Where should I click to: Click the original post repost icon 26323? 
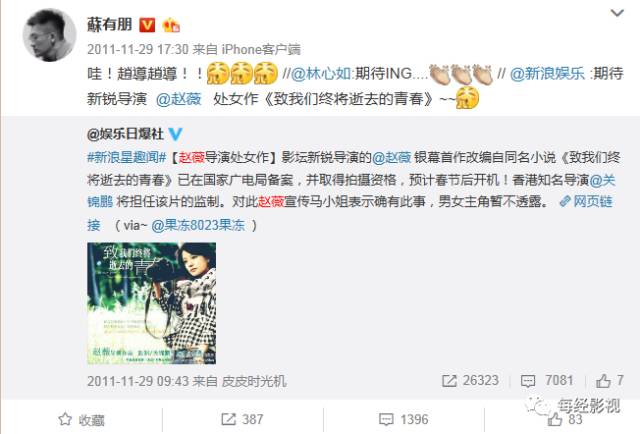[470, 381]
